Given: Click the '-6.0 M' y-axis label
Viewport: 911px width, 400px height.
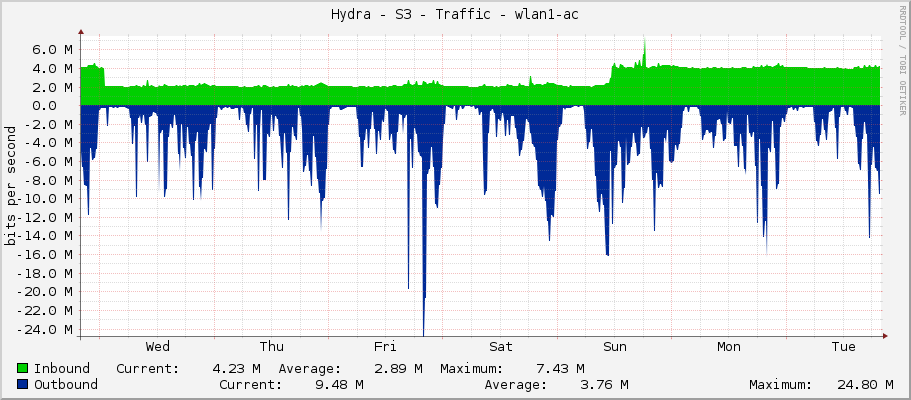Looking at the screenshot, I should click(49, 162).
